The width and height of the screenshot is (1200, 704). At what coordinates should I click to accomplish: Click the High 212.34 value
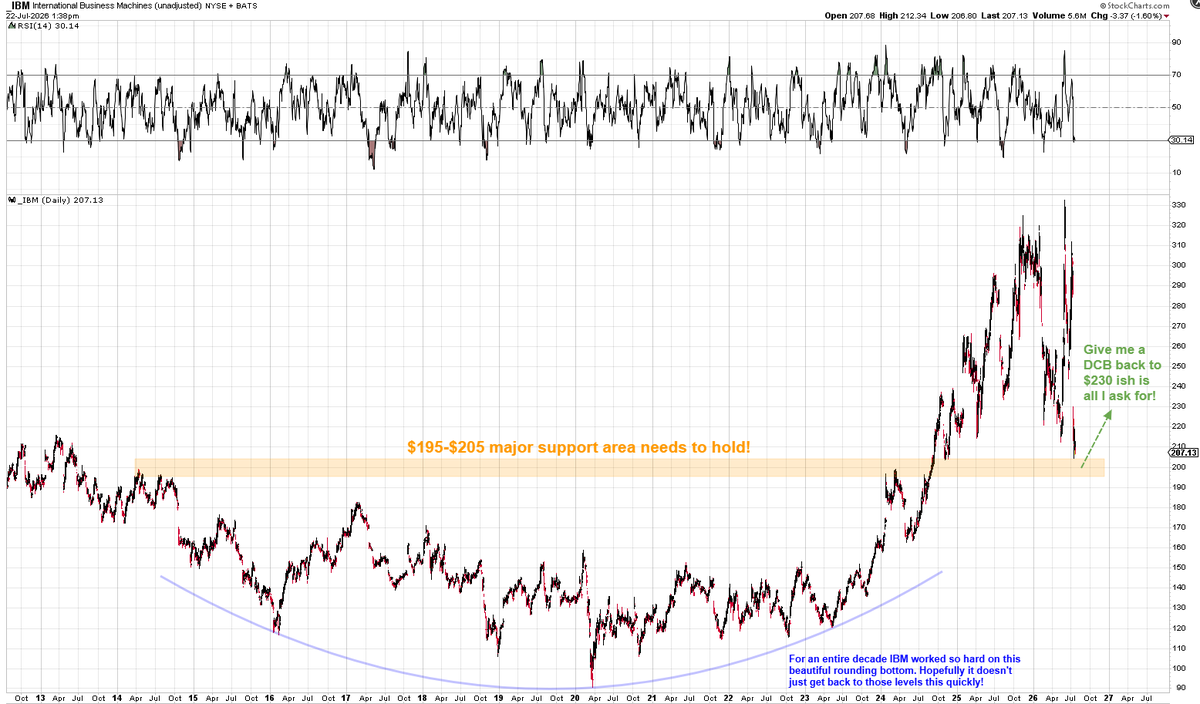tap(903, 15)
